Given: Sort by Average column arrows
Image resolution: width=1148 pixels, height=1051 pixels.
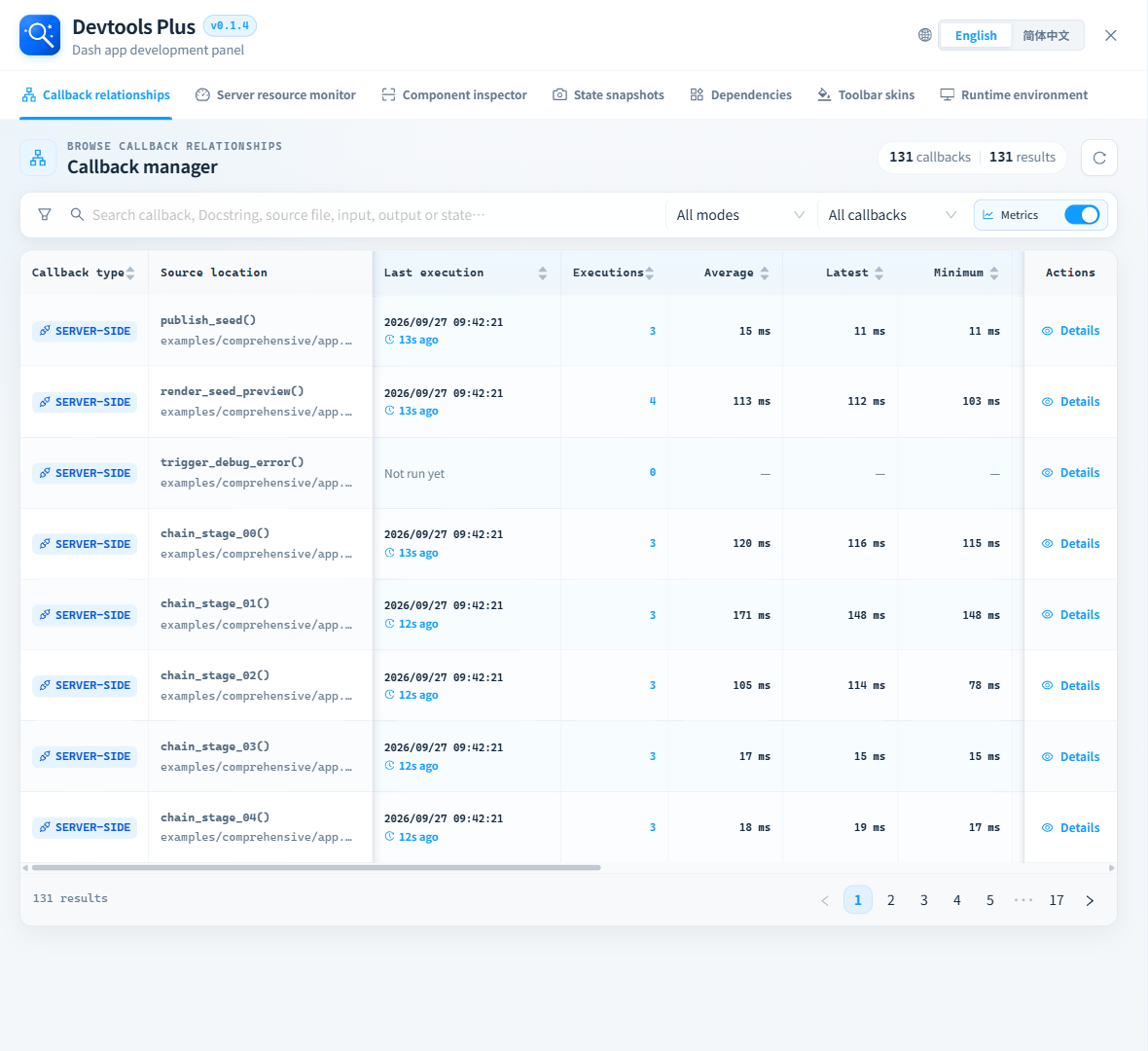Looking at the screenshot, I should pyautogui.click(x=765, y=273).
